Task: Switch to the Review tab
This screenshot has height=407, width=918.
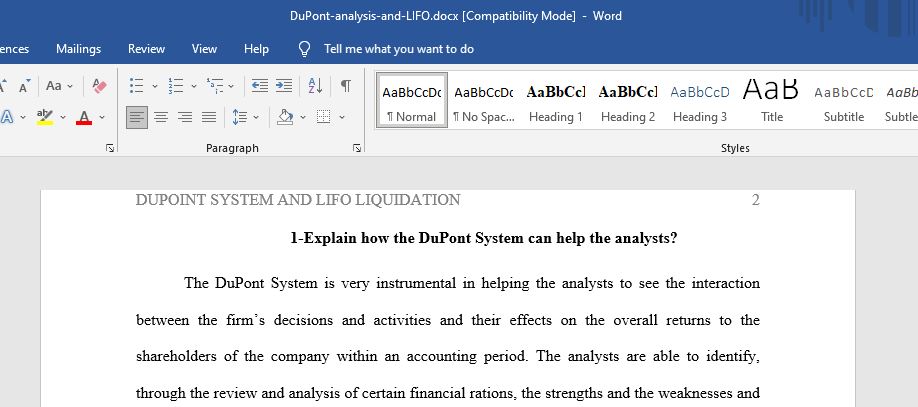Action: click(x=146, y=49)
